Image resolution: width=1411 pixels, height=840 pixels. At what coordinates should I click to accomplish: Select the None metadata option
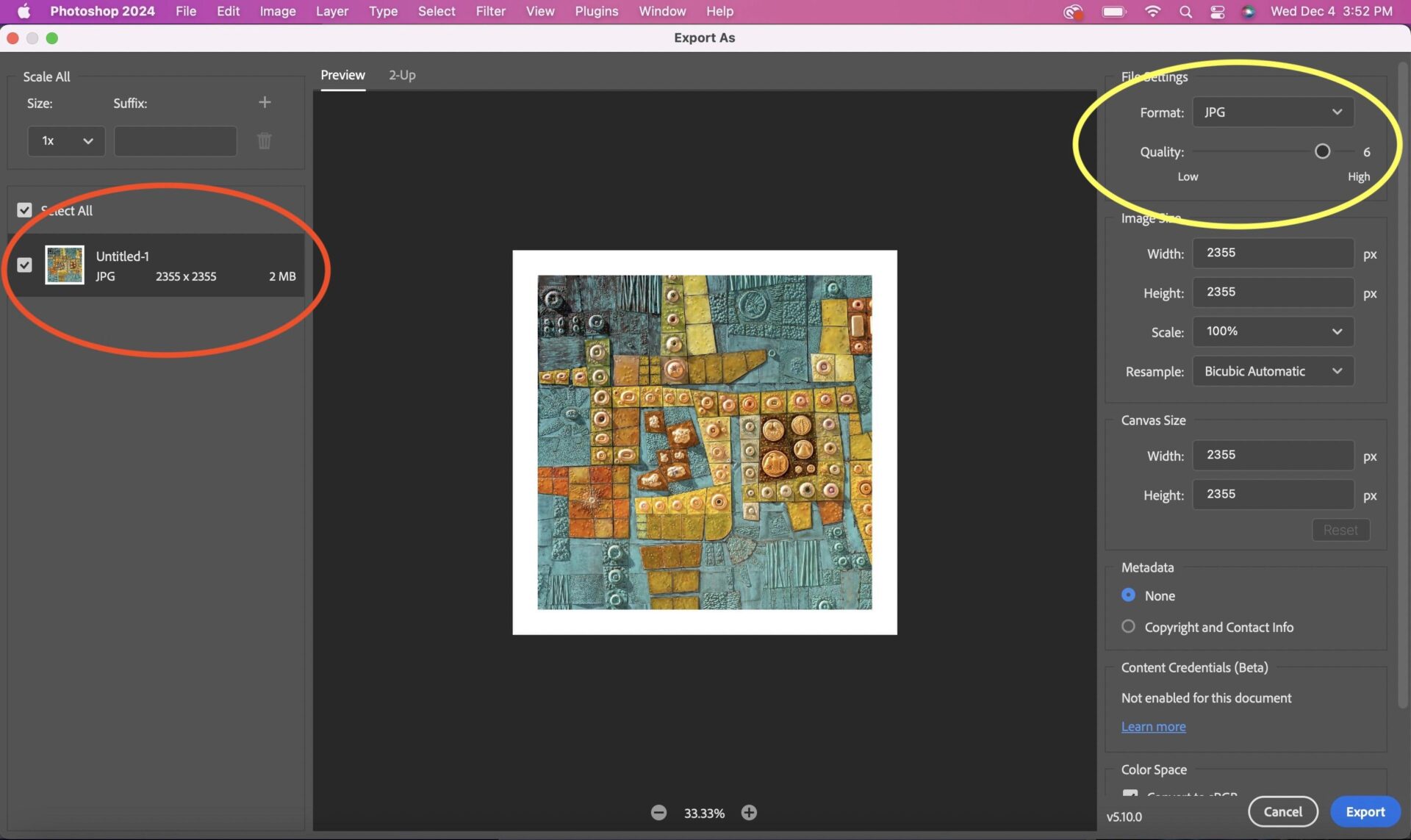click(x=1128, y=595)
